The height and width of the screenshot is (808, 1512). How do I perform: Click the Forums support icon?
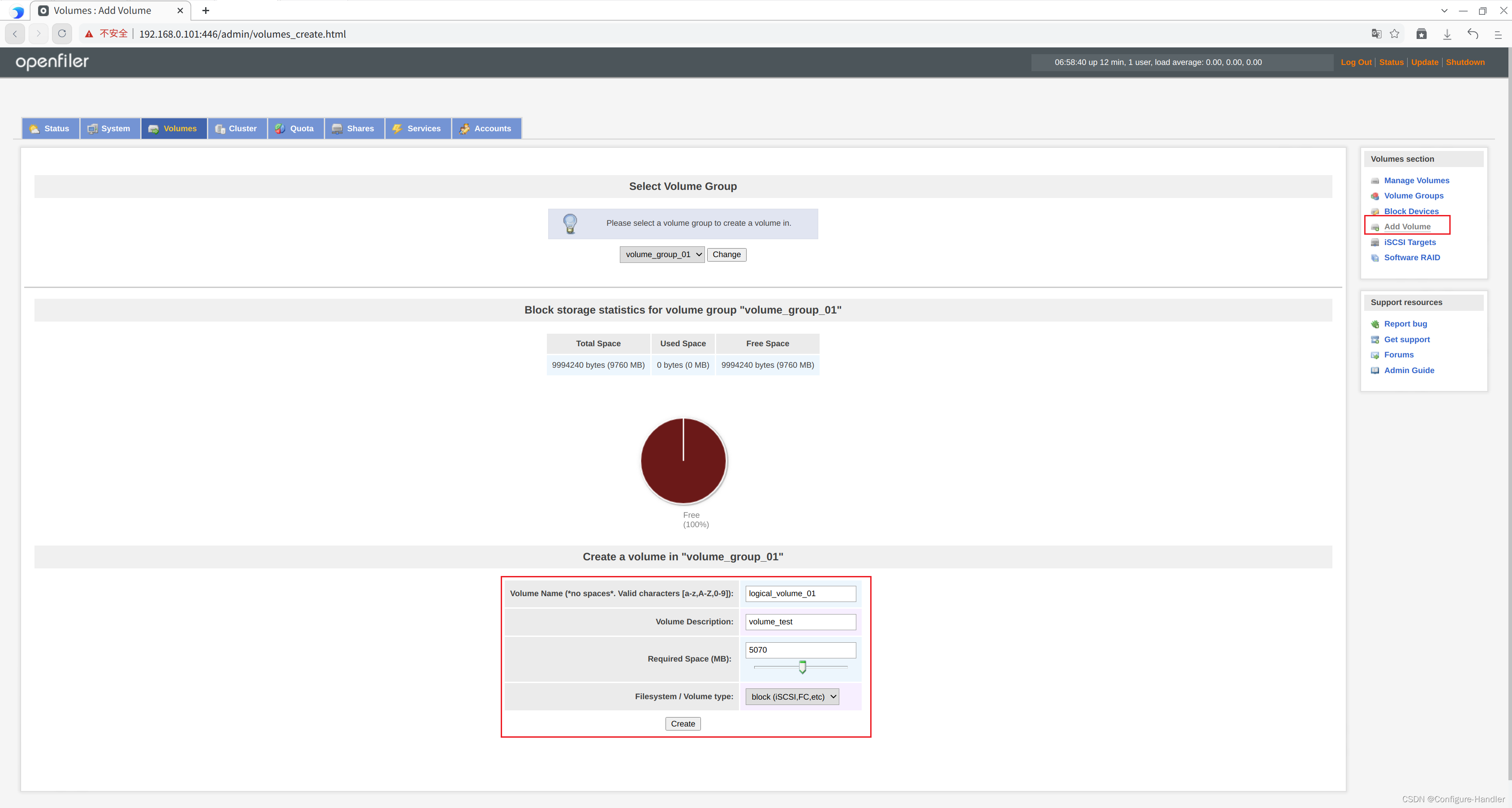pos(1375,356)
